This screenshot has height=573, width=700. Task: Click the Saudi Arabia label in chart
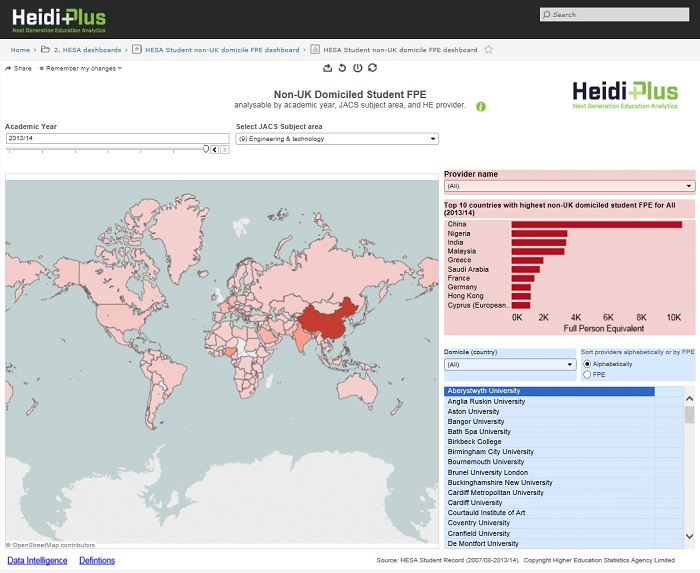[468, 269]
